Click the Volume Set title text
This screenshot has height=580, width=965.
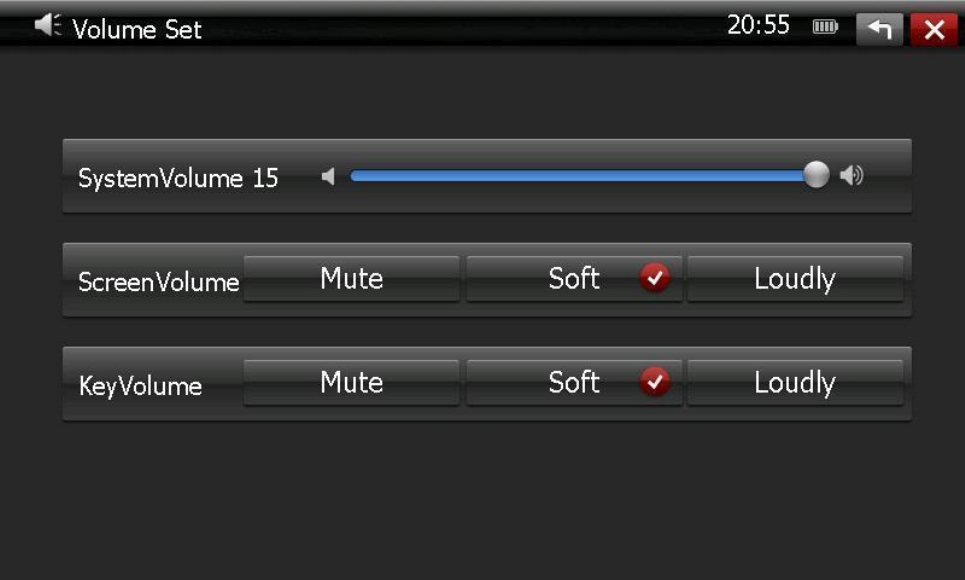[137, 30]
